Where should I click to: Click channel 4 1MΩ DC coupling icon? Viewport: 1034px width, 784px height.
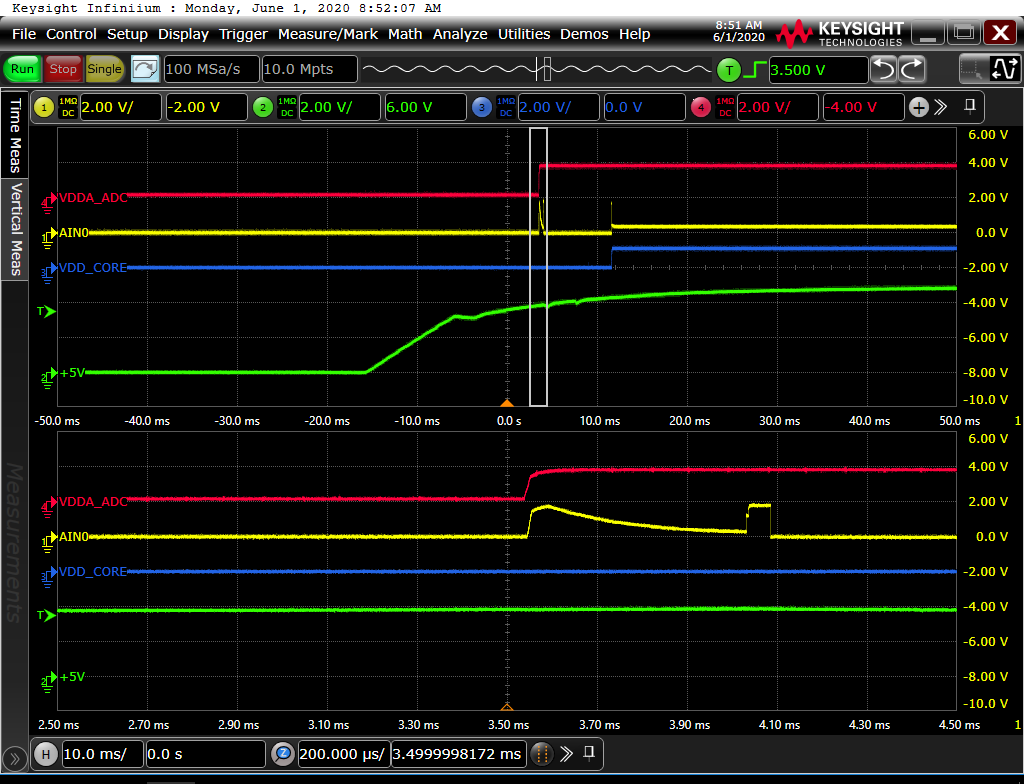725,107
